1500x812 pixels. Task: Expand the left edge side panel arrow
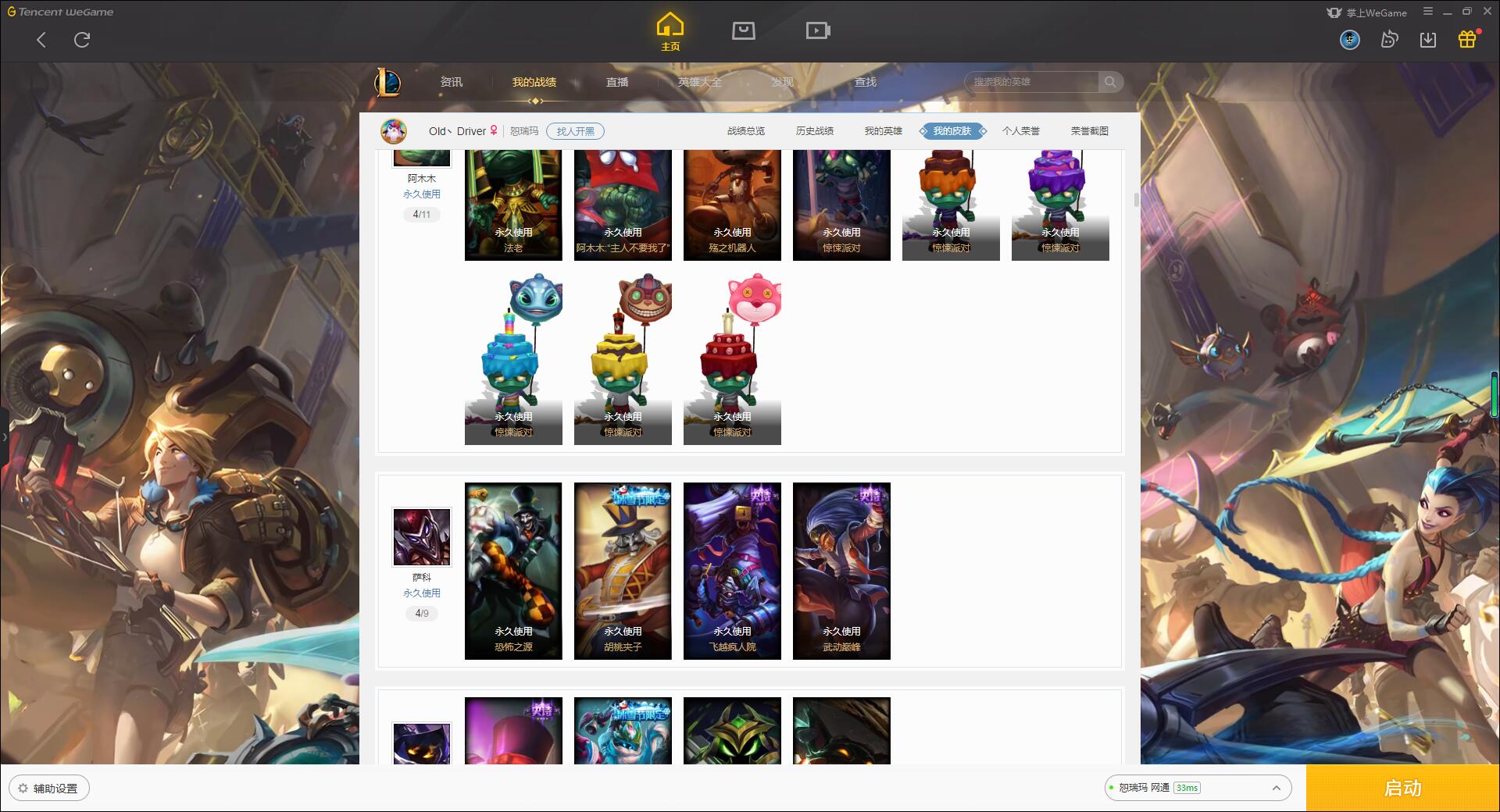pos(4,437)
